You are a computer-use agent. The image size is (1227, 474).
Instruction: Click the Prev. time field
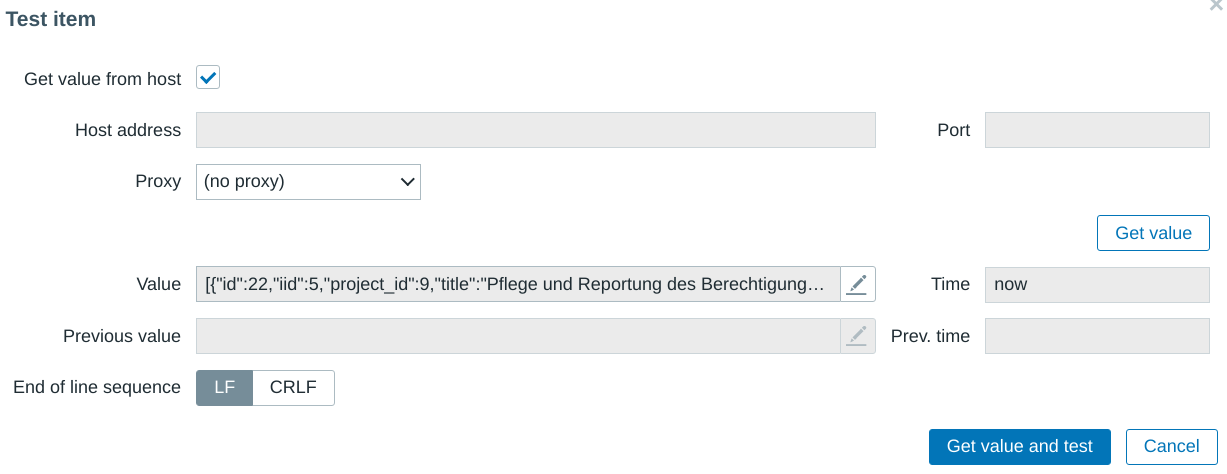[1097, 336]
